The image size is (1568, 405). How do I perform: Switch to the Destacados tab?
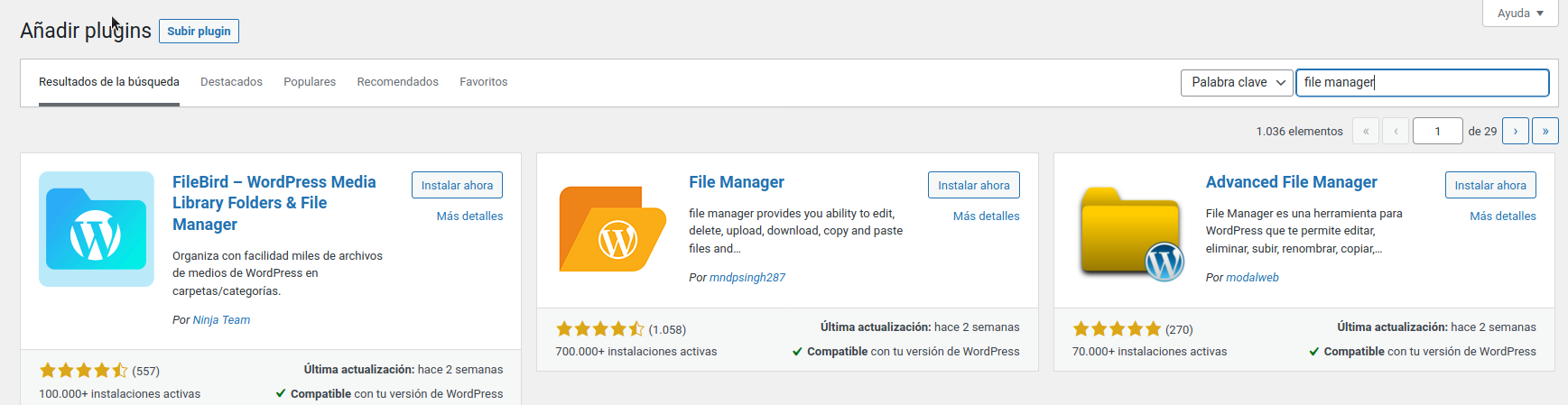(231, 82)
